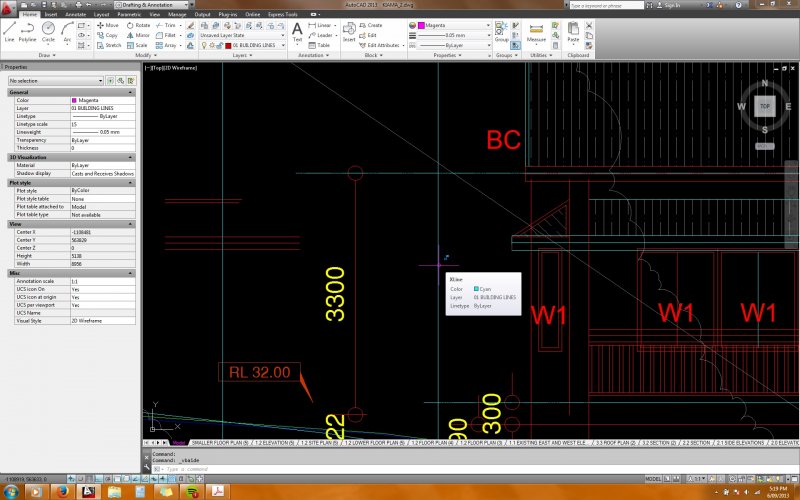Open the Insert block tool

[349, 31]
